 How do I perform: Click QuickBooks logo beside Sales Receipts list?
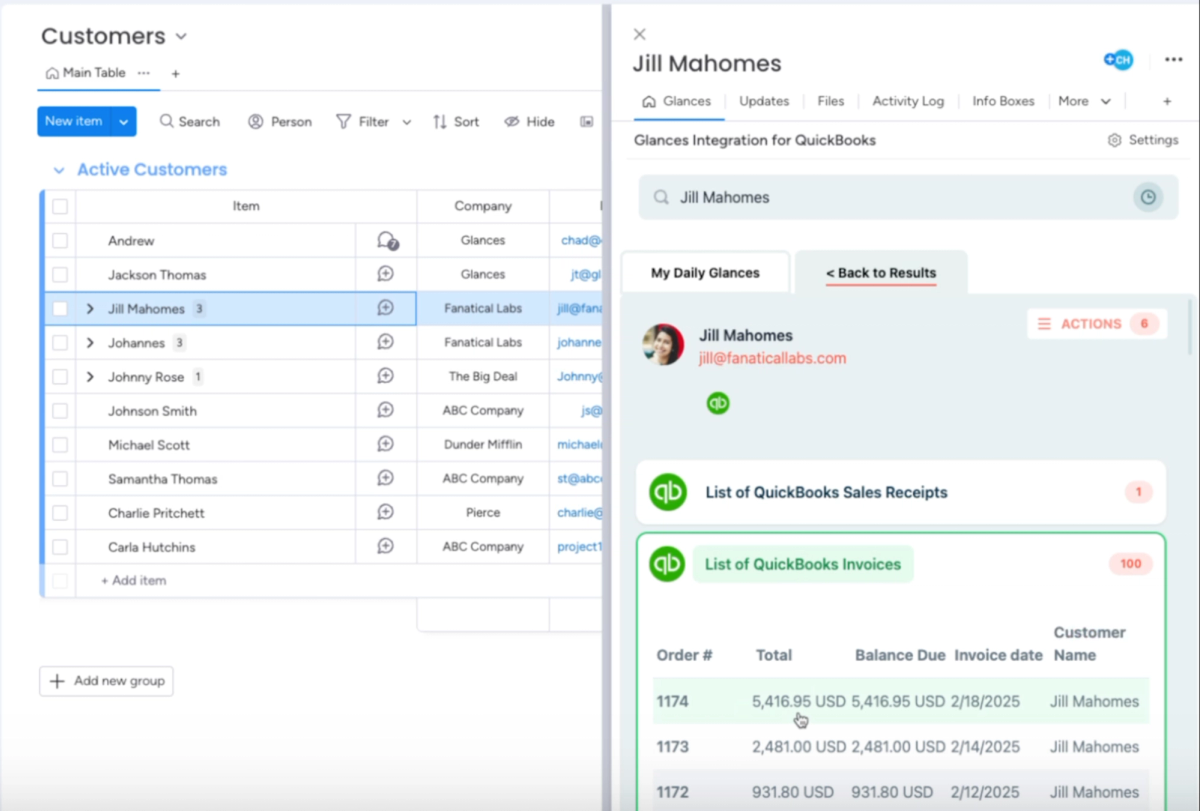point(668,492)
